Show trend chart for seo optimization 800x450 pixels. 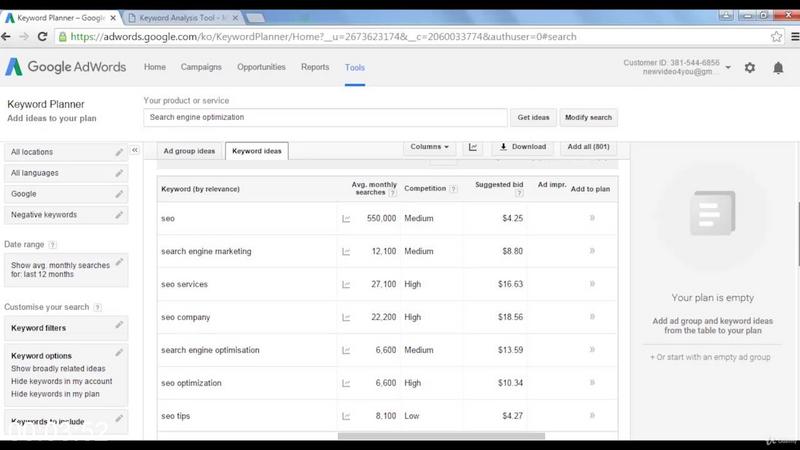[x=346, y=383]
